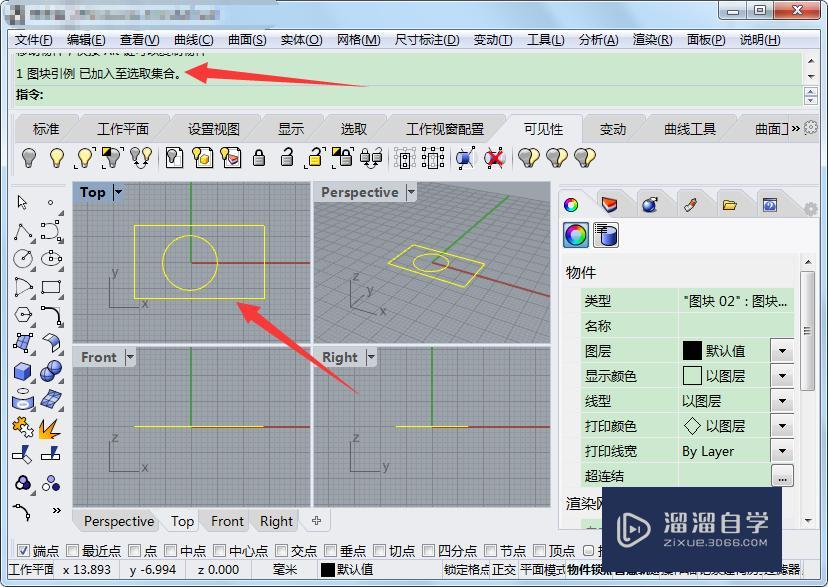Screen dimensions: 828x587
Task: Click the Swap locked and unlocked padlocks icon
Action: pyautogui.click(x=371, y=158)
